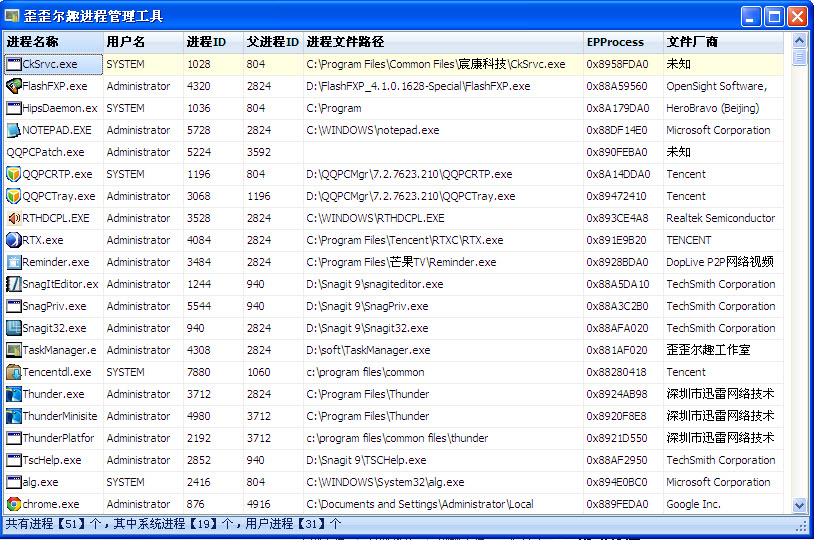814x540 pixels.
Task: Click the Reminder.exe icon
Action: (13, 262)
